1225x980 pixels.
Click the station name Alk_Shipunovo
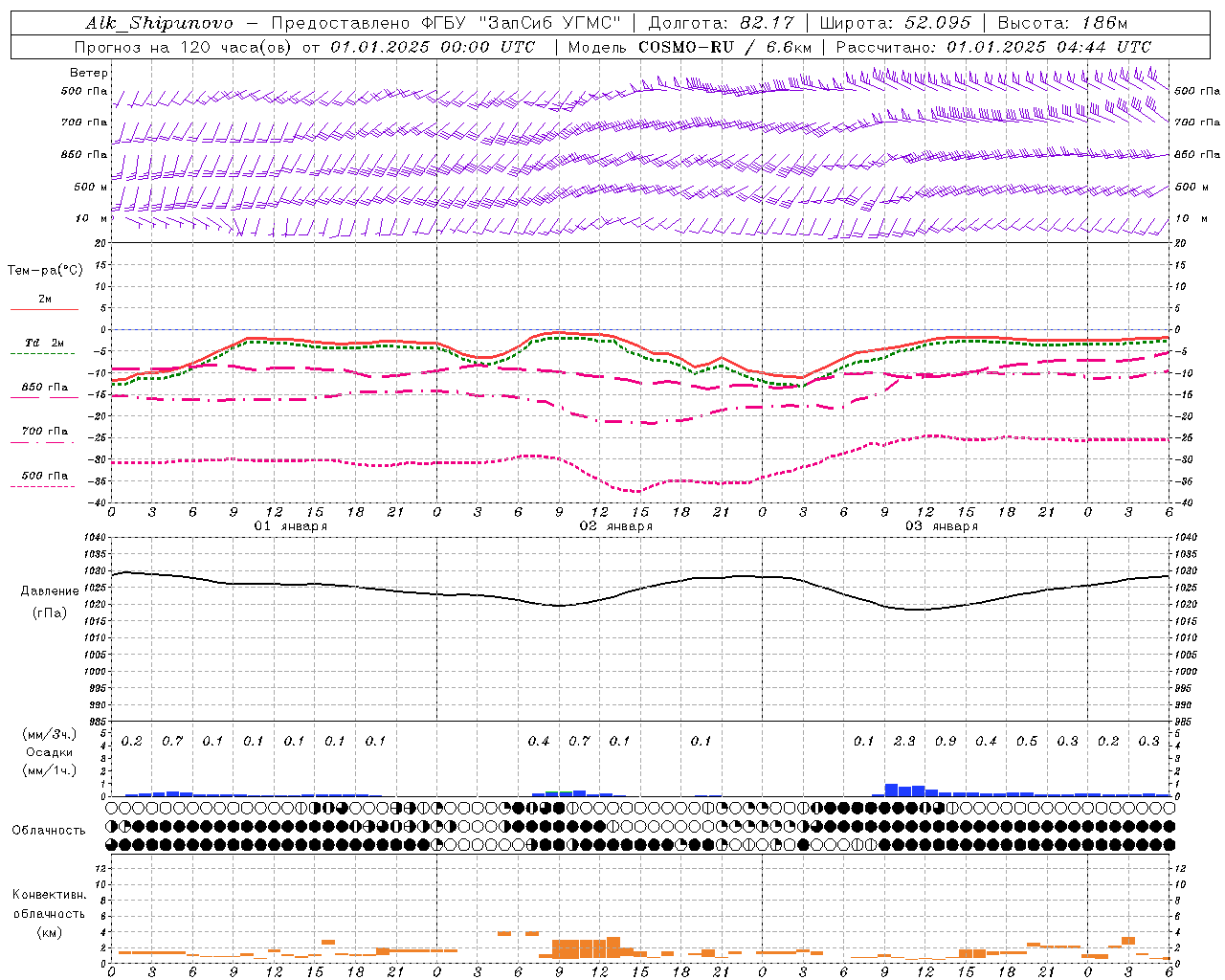click(x=160, y=23)
